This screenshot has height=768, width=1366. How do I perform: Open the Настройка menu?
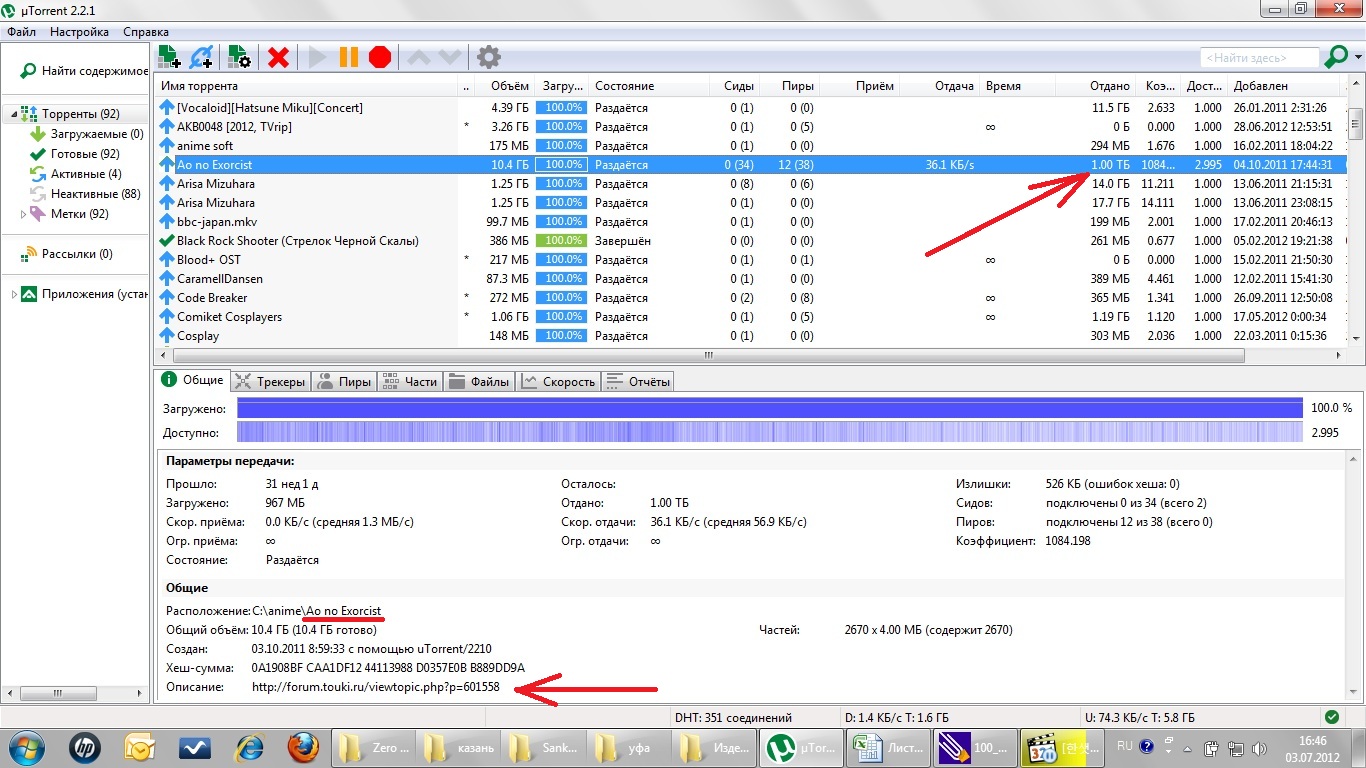(79, 32)
